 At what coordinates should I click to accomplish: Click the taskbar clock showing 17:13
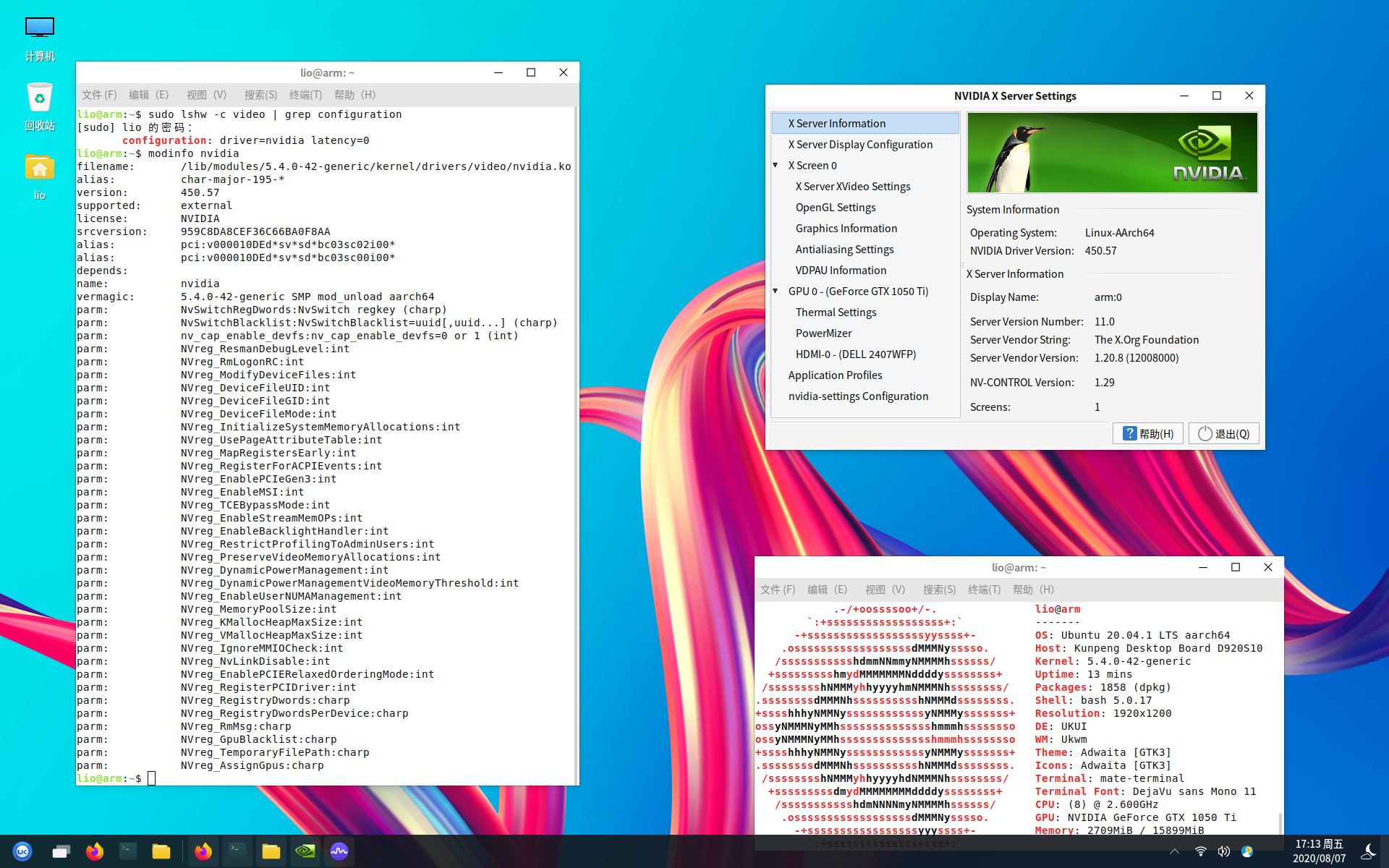coord(1319,851)
